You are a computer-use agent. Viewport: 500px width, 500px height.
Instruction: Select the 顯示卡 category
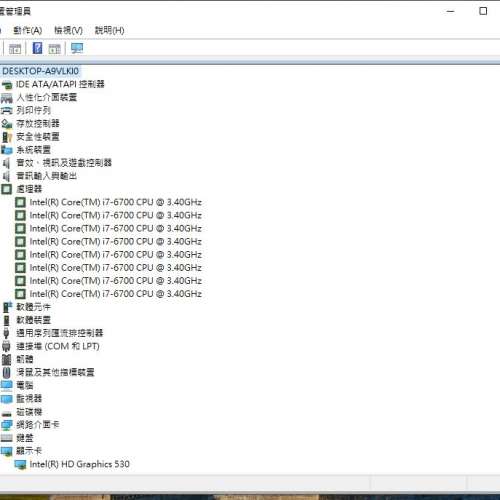tap(29, 451)
